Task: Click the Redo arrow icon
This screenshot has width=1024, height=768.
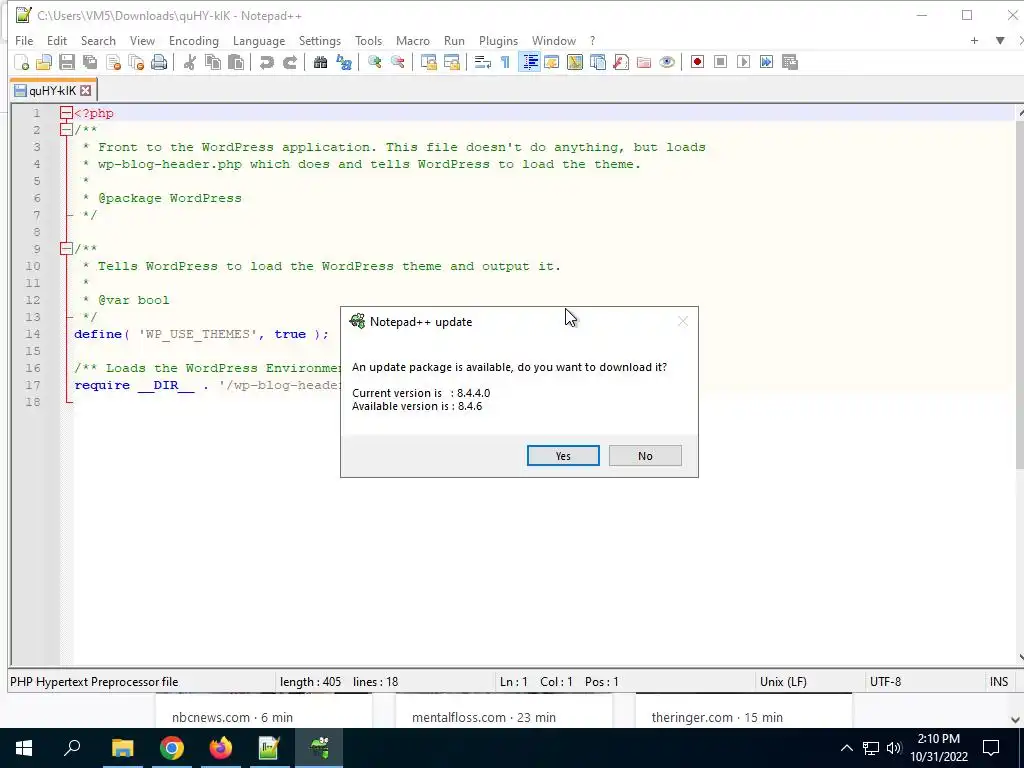Action: pos(289,63)
